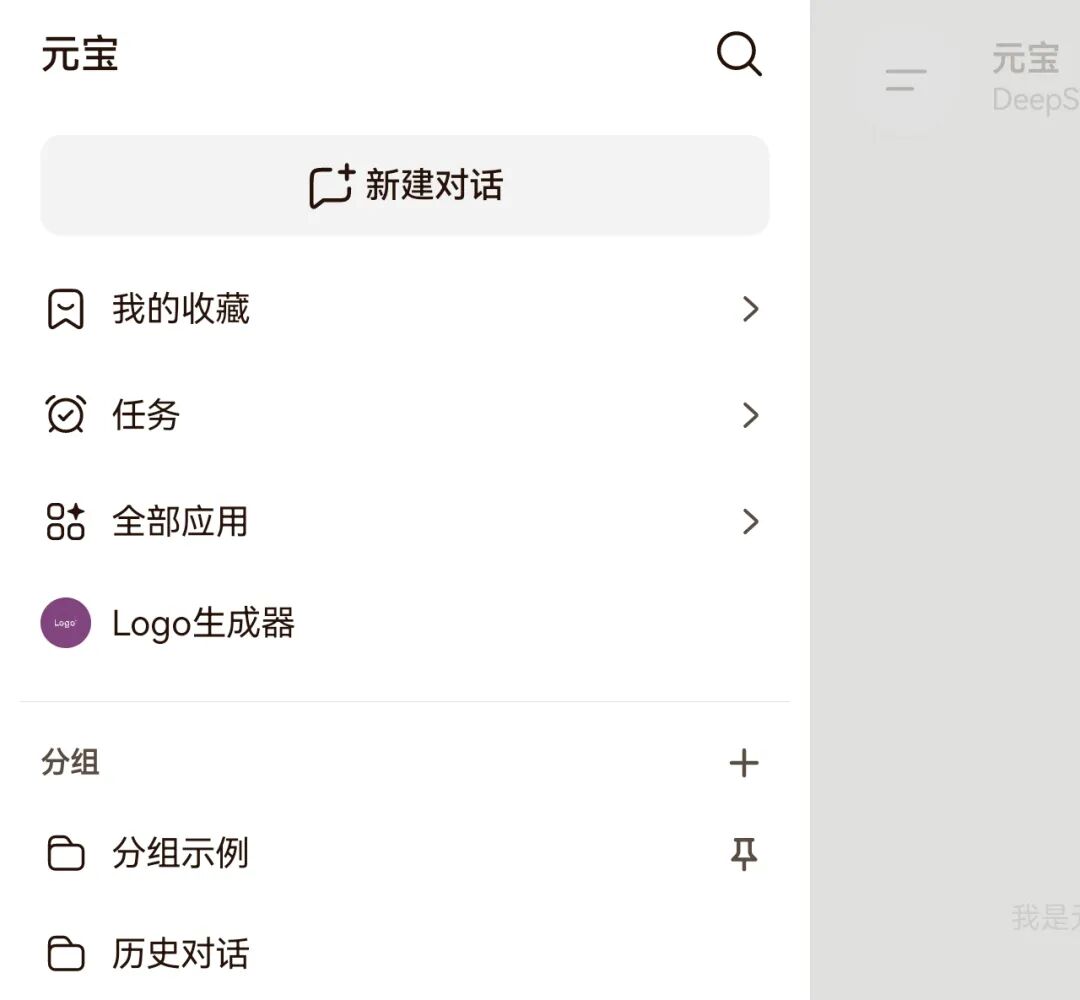1080x1000 pixels.
Task: Open the grid icon beside 全部应用
Action: [x=65, y=520]
